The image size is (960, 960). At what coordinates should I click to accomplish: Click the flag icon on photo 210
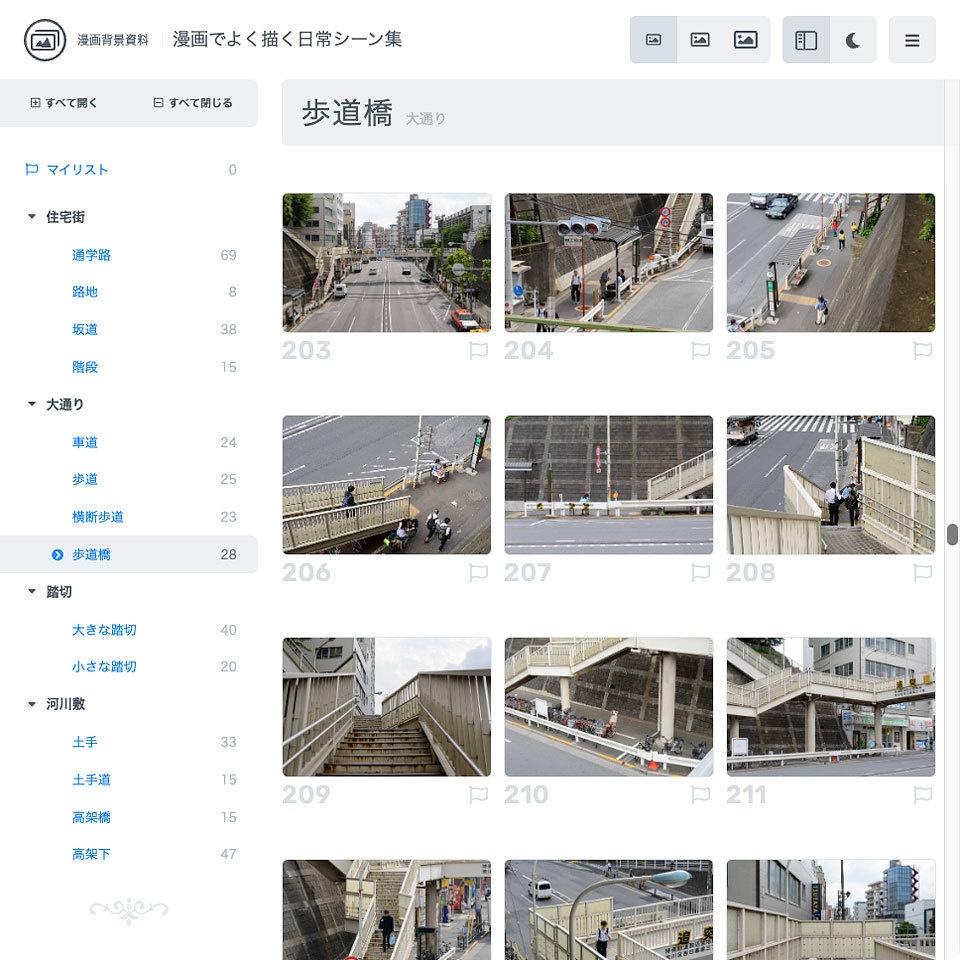(x=699, y=795)
